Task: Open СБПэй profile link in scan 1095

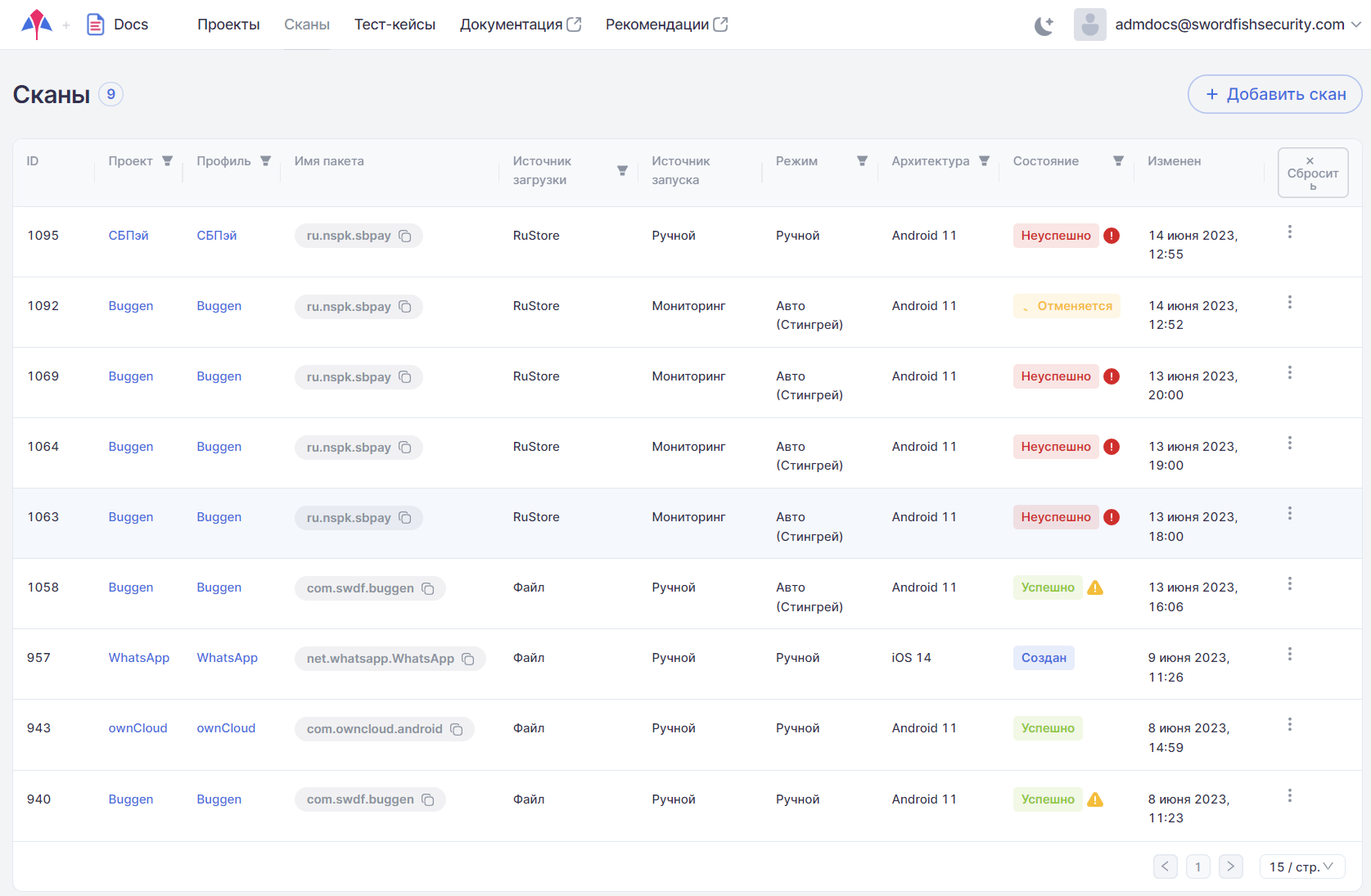Action: [217, 236]
